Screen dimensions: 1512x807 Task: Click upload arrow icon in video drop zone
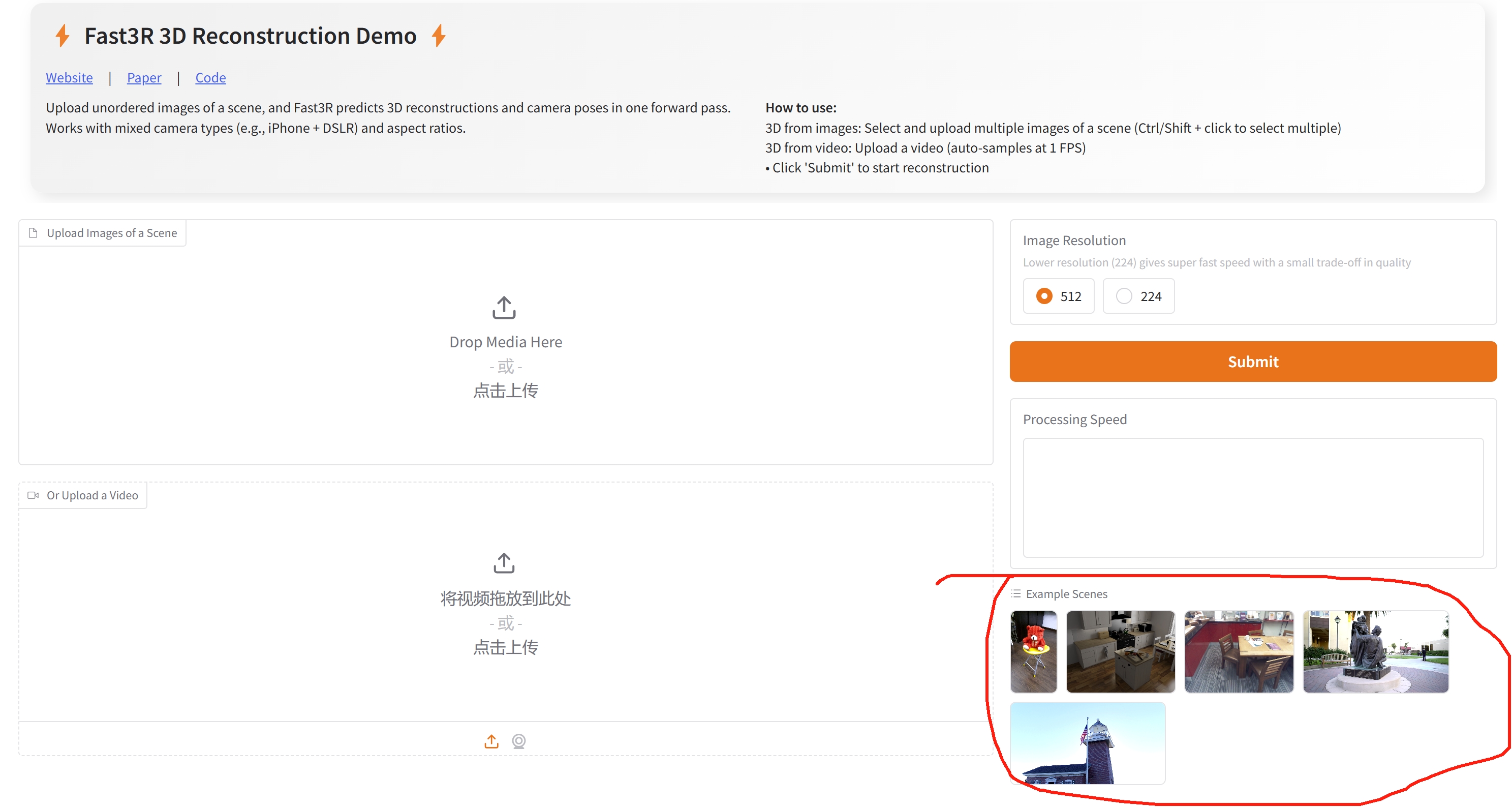click(504, 563)
